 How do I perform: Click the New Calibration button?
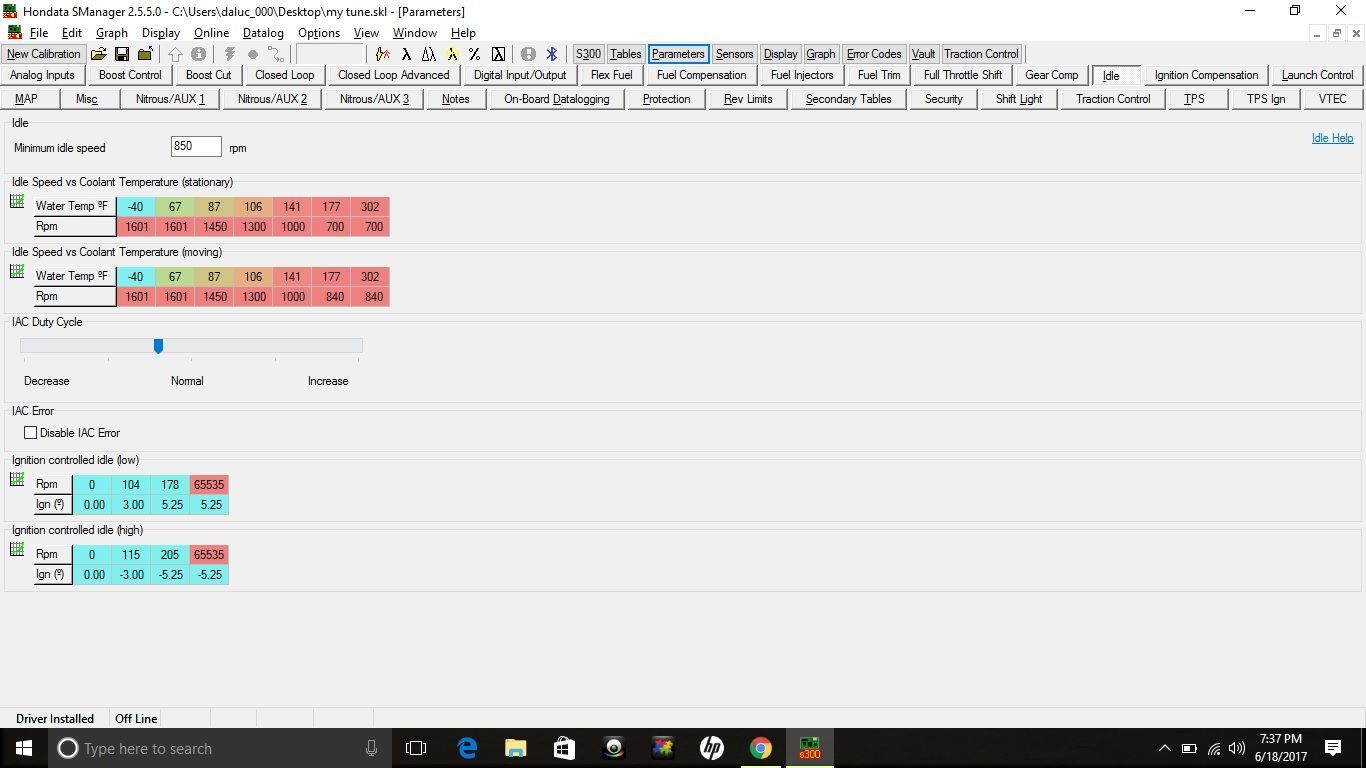click(x=43, y=54)
